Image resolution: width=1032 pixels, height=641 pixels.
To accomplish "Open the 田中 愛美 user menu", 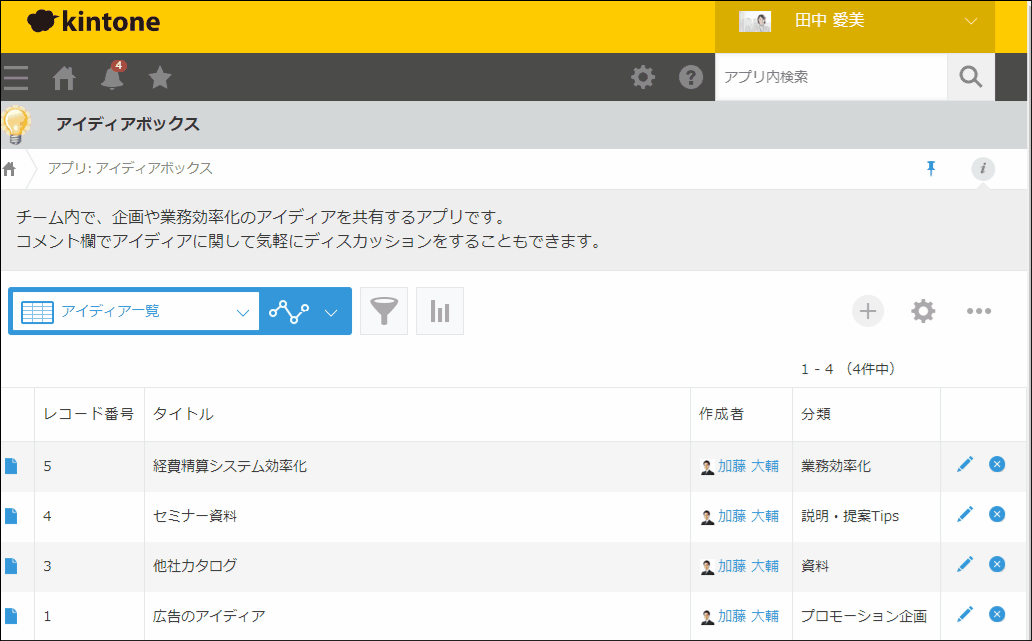I will pyautogui.click(x=855, y=21).
